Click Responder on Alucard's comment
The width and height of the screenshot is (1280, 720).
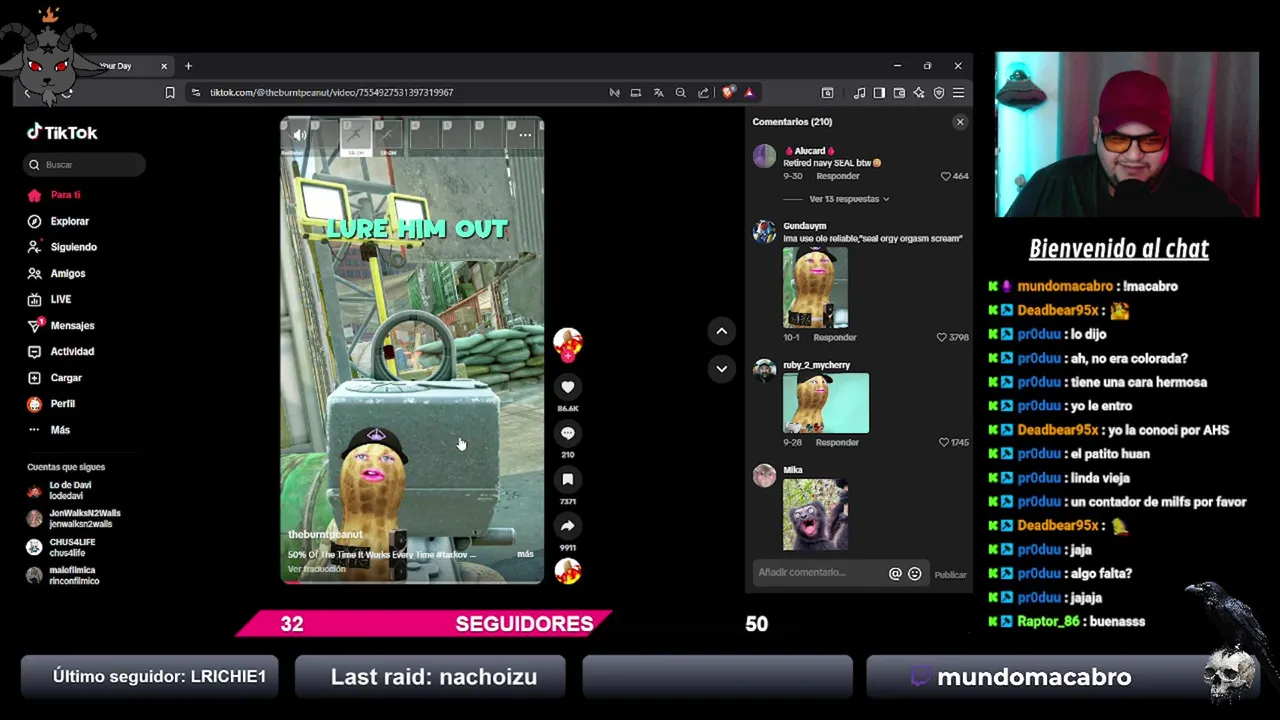838,176
